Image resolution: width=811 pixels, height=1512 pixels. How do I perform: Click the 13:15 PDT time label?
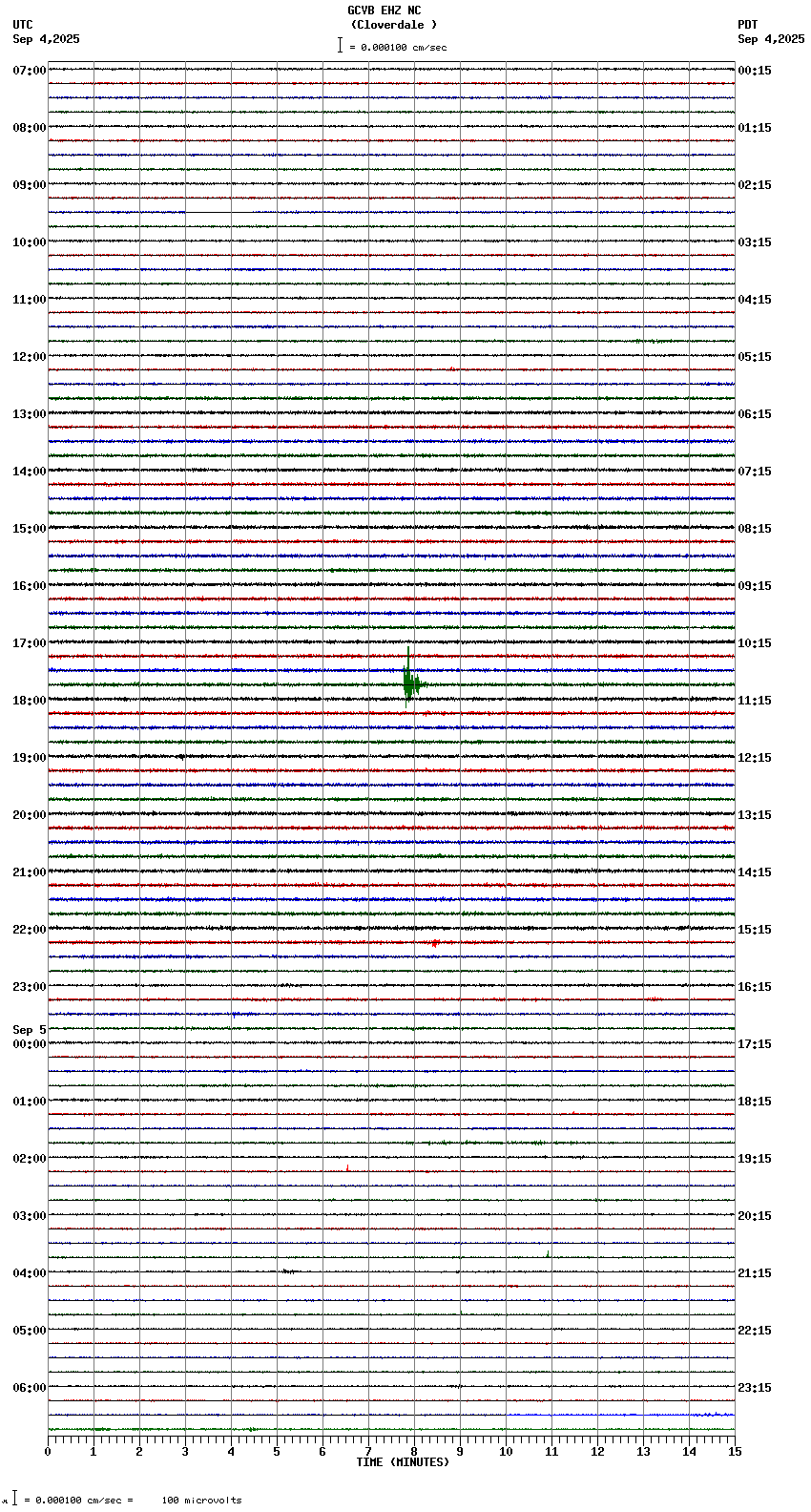click(x=755, y=815)
